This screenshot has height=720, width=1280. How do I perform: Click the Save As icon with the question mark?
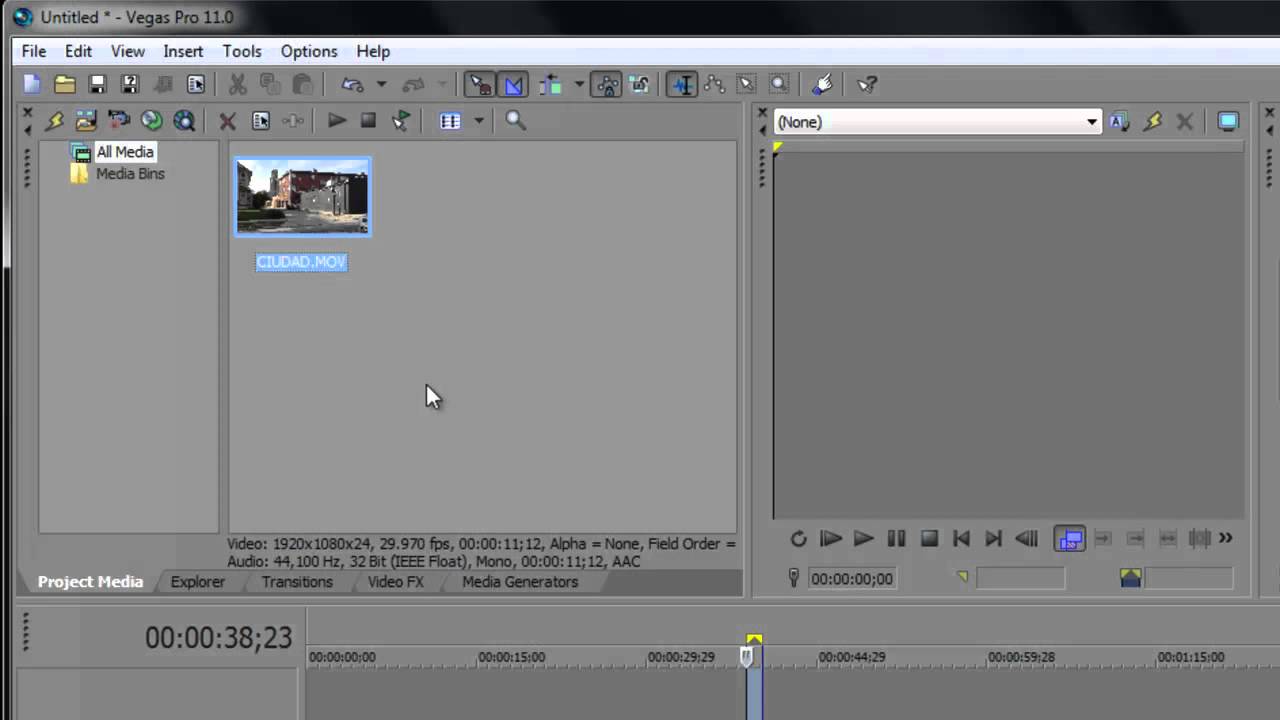click(130, 85)
